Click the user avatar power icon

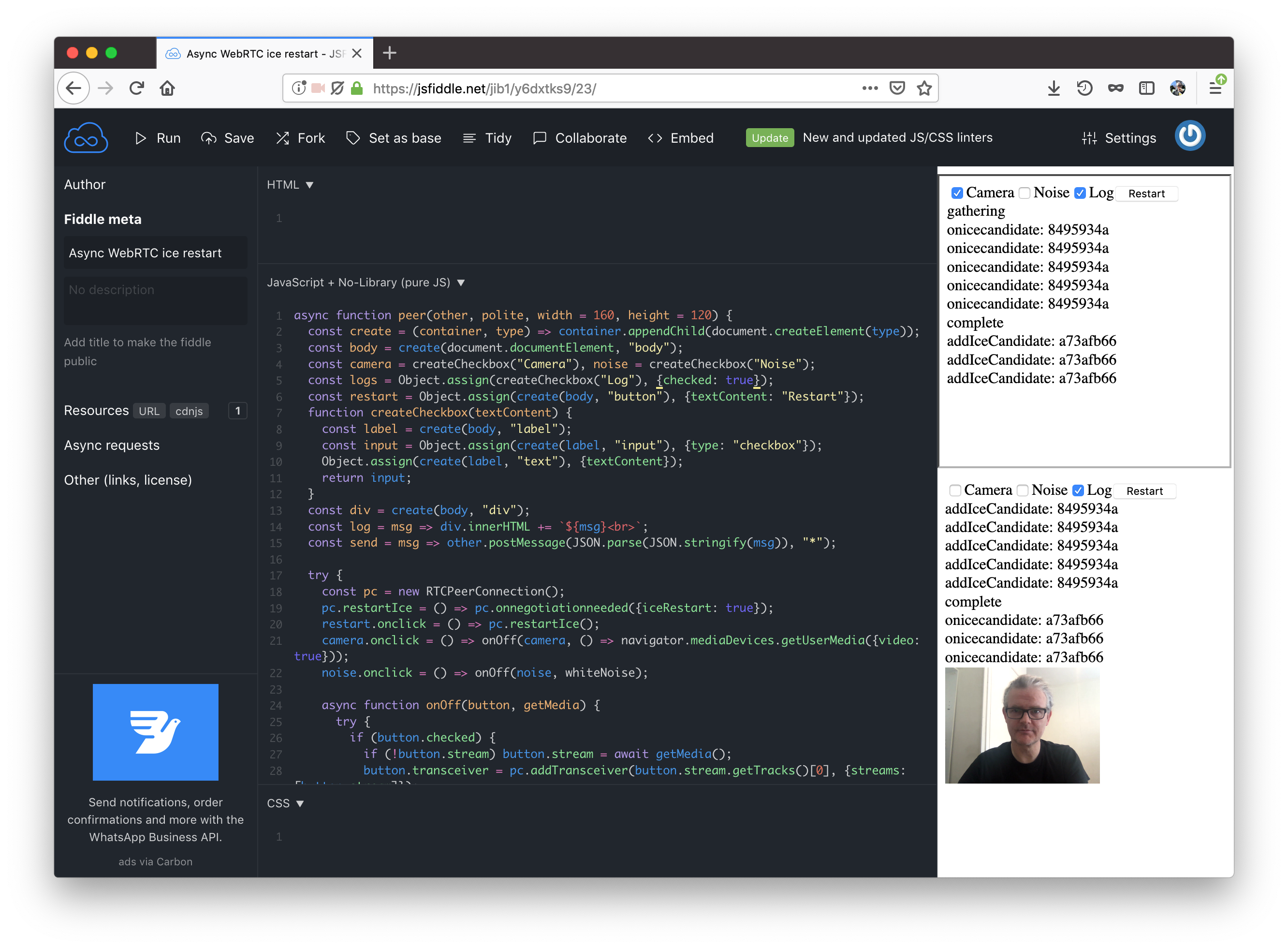(x=1190, y=136)
